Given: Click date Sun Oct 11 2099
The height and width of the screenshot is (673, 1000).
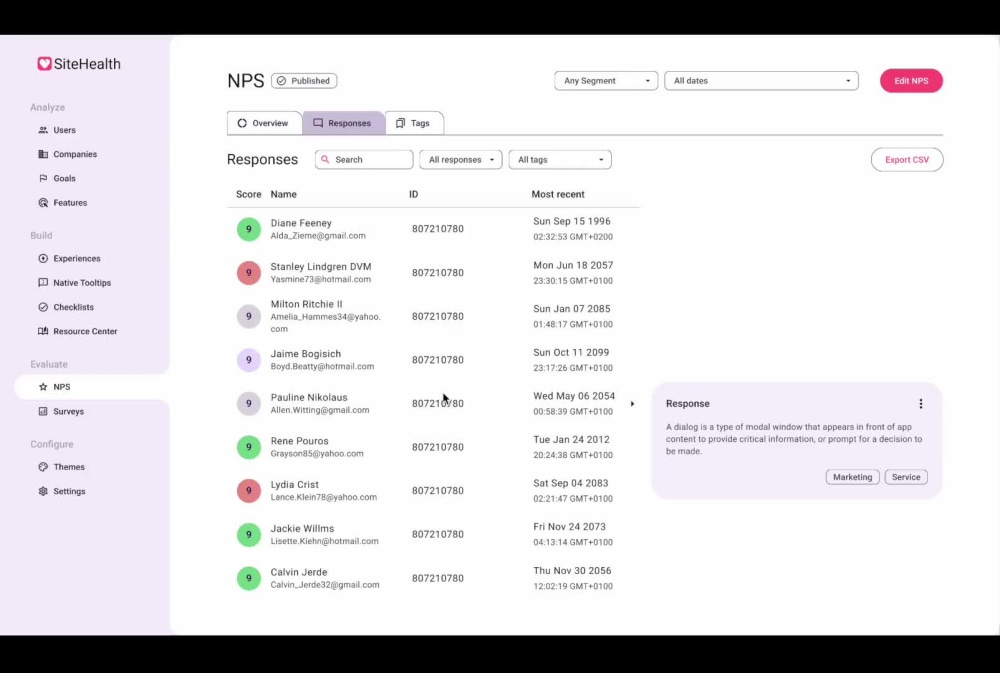Looking at the screenshot, I should [571, 352].
